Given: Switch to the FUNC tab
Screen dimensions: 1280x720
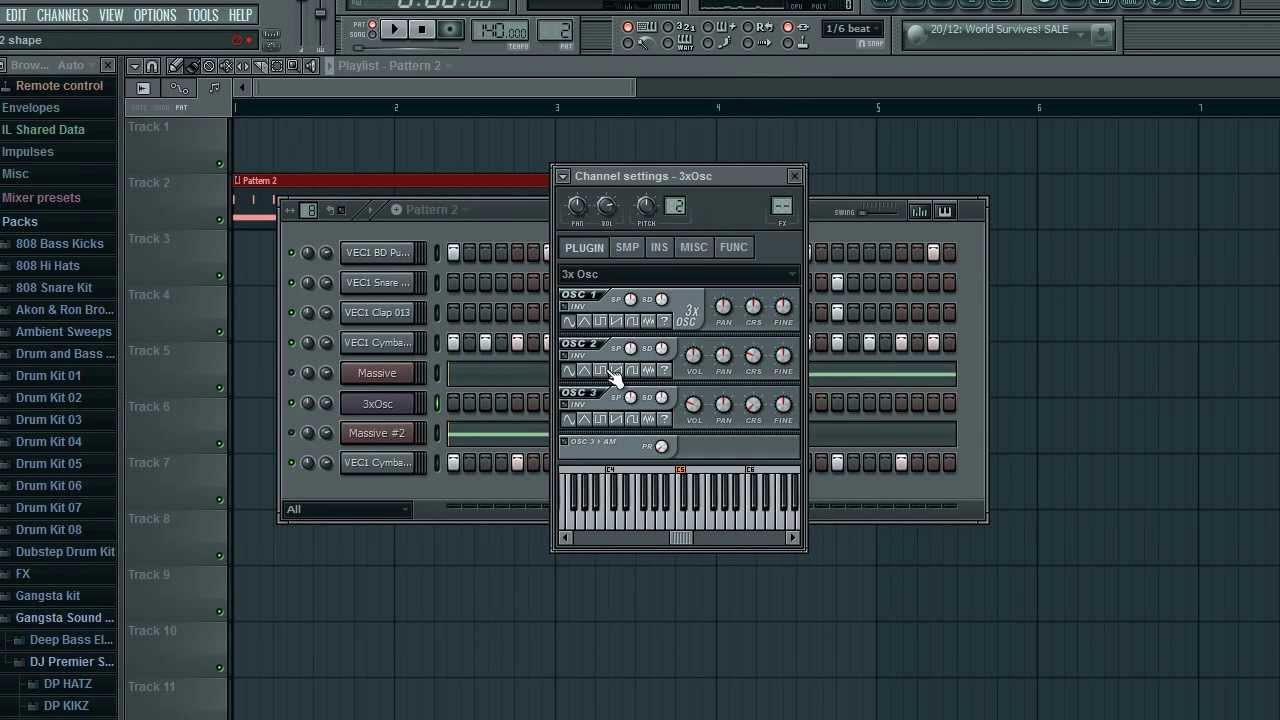Looking at the screenshot, I should 733,247.
